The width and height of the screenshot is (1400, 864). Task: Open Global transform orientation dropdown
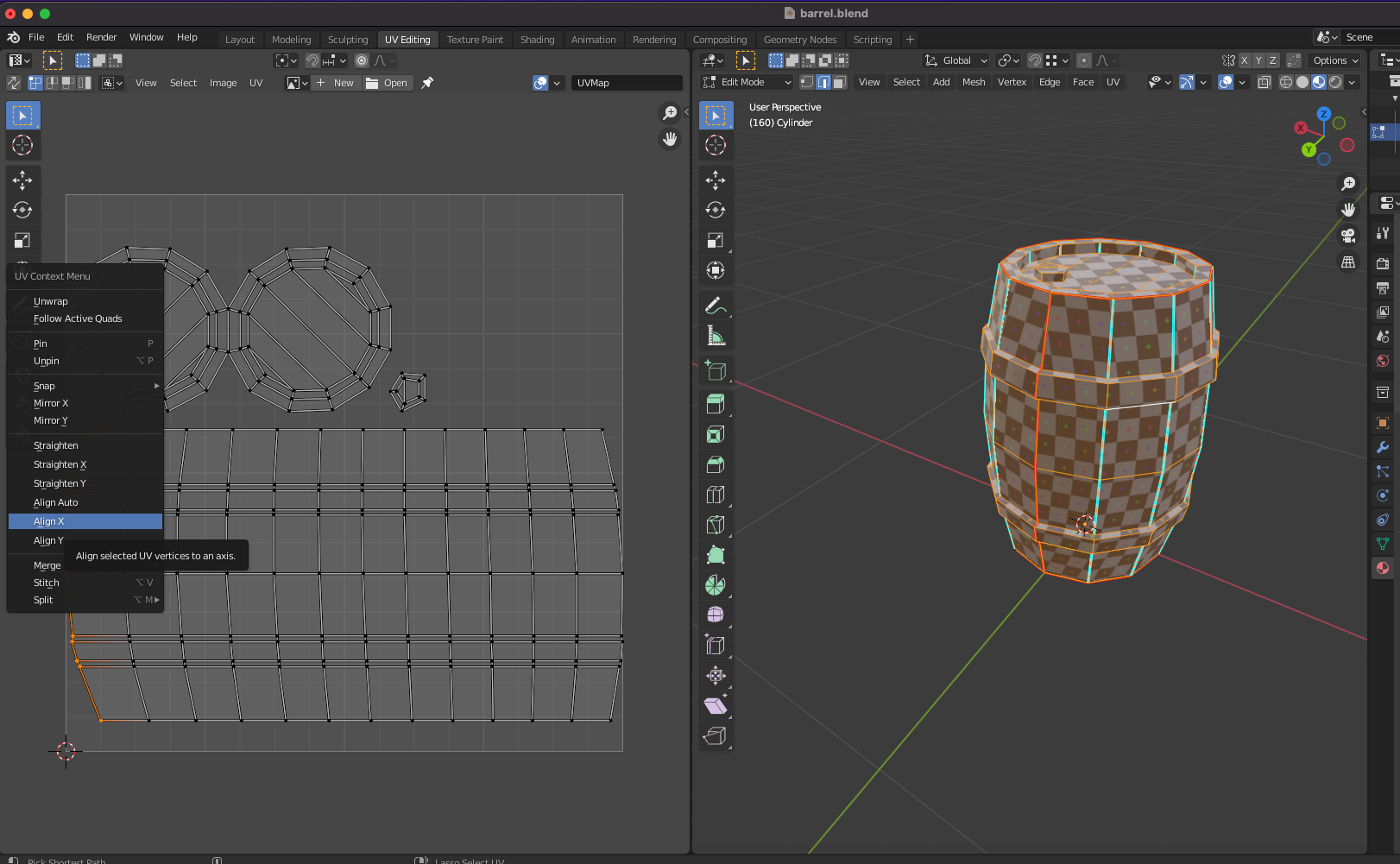pos(955,60)
